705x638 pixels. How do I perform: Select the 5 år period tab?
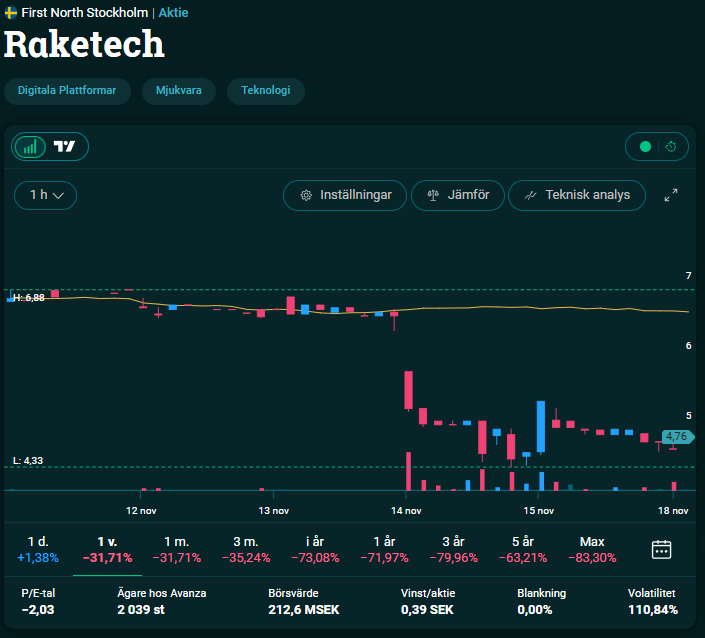[523, 549]
